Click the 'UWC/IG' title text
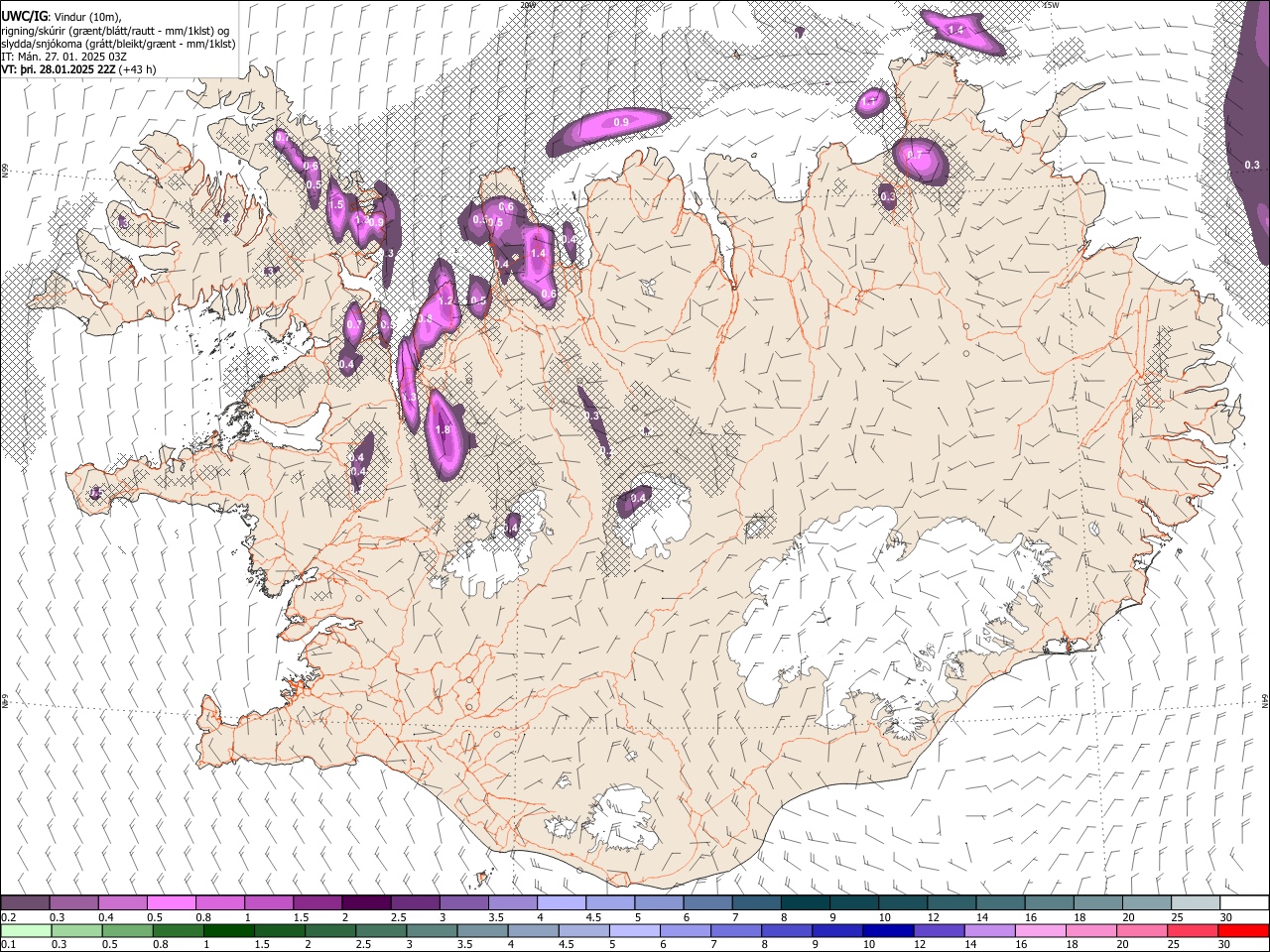 click(x=24, y=15)
